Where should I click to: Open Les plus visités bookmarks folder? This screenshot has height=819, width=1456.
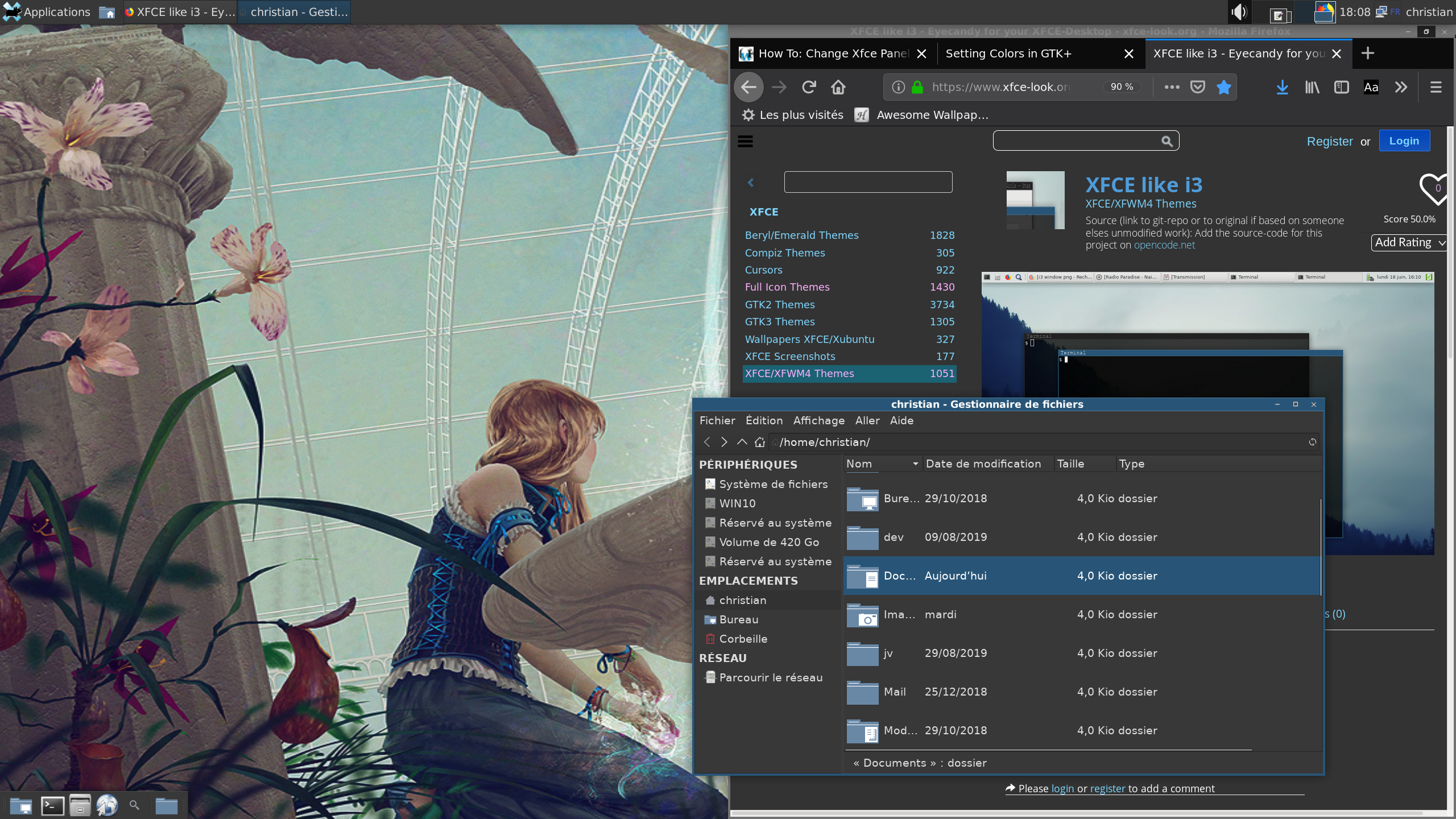(x=793, y=115)
